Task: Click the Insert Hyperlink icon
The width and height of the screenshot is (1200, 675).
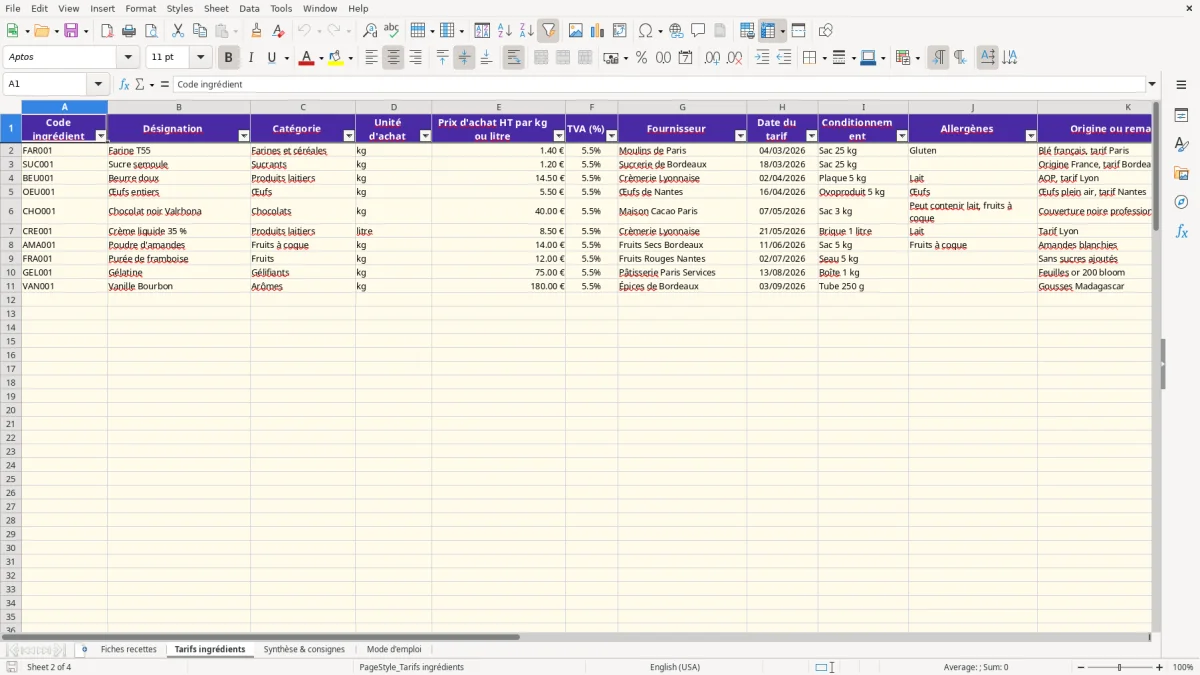Action: pos(676,31)
